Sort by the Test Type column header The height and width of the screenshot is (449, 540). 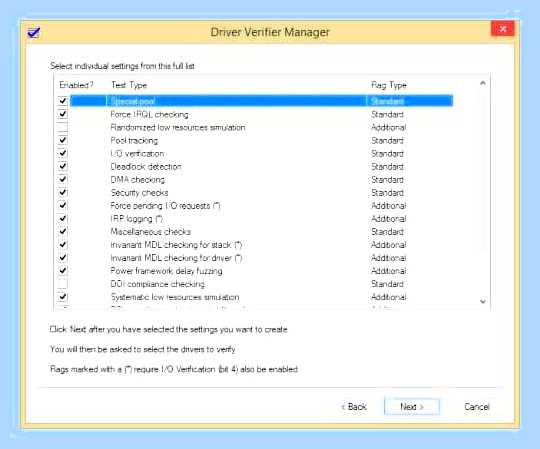point(129,85)
